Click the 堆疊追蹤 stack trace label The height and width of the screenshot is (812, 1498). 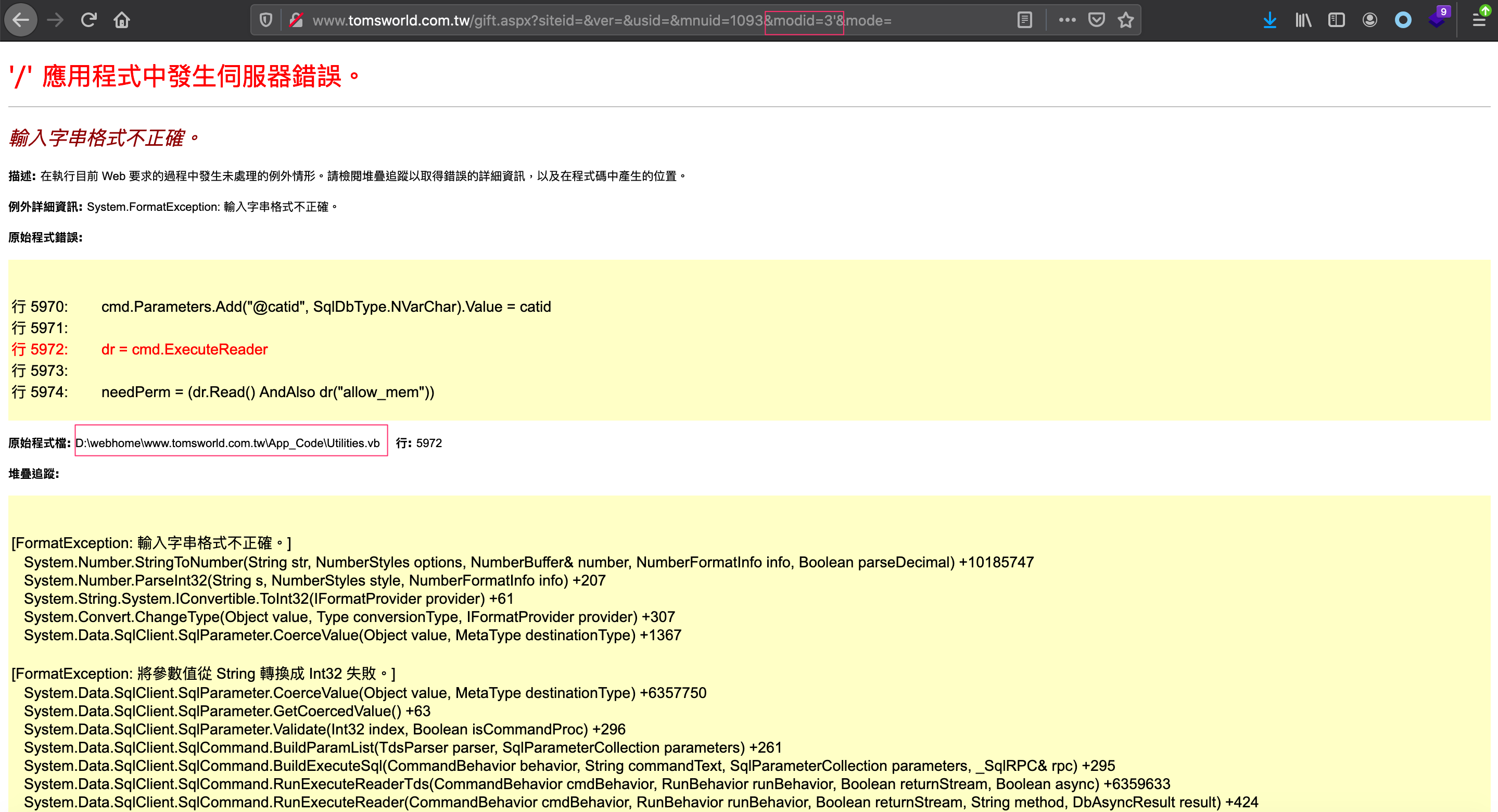point(34,474)
